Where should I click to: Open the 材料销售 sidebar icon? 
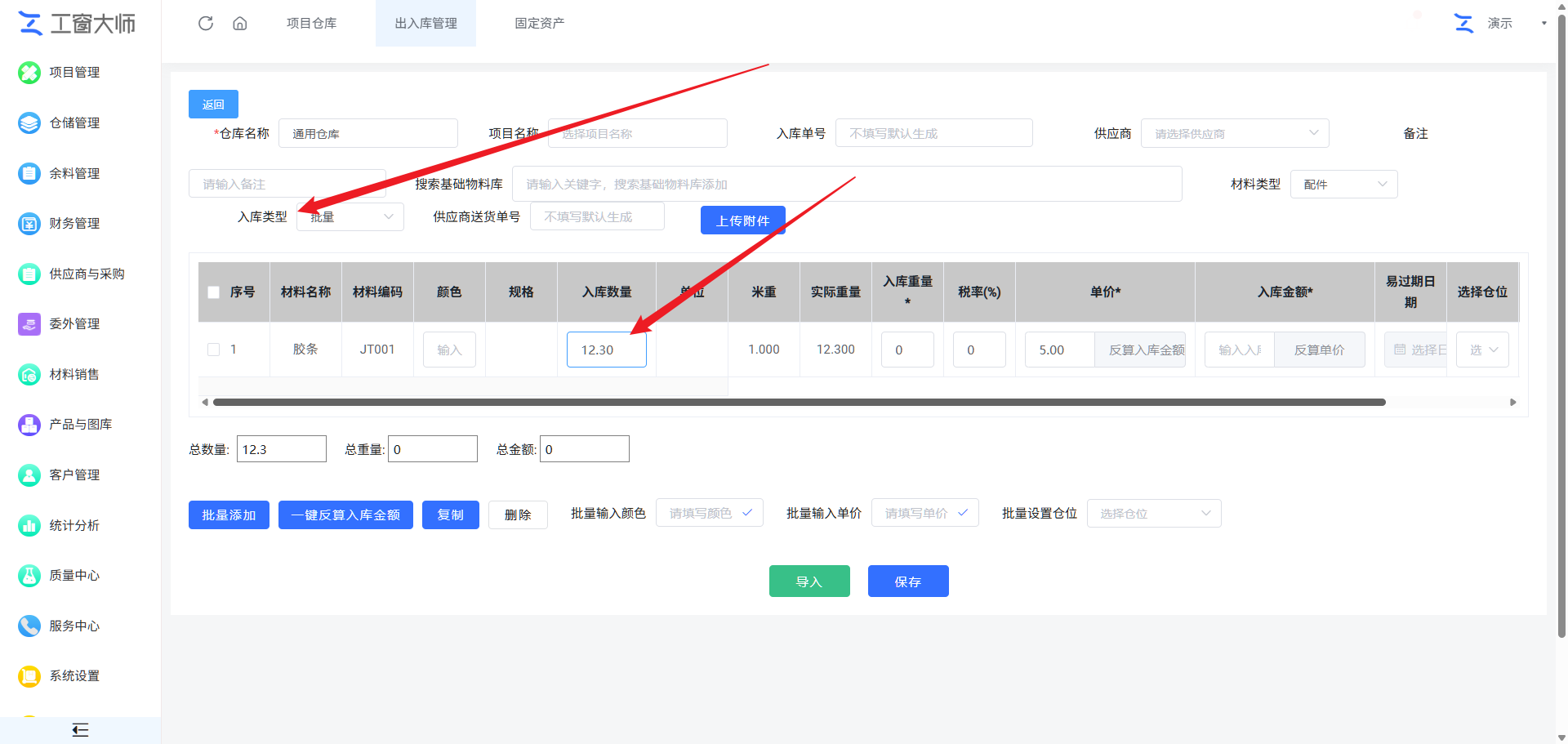[29, 374]
